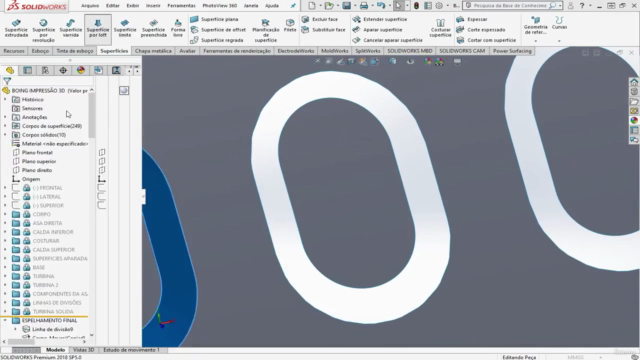Viewport: 640px width, 360px height.
Task: Open the Editar menu
Action: pyautogui.click(x=113, y=6)
